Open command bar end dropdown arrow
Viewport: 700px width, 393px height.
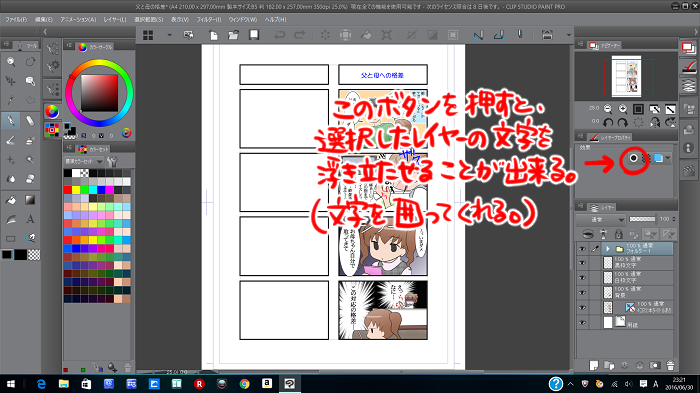coord(568,35)
